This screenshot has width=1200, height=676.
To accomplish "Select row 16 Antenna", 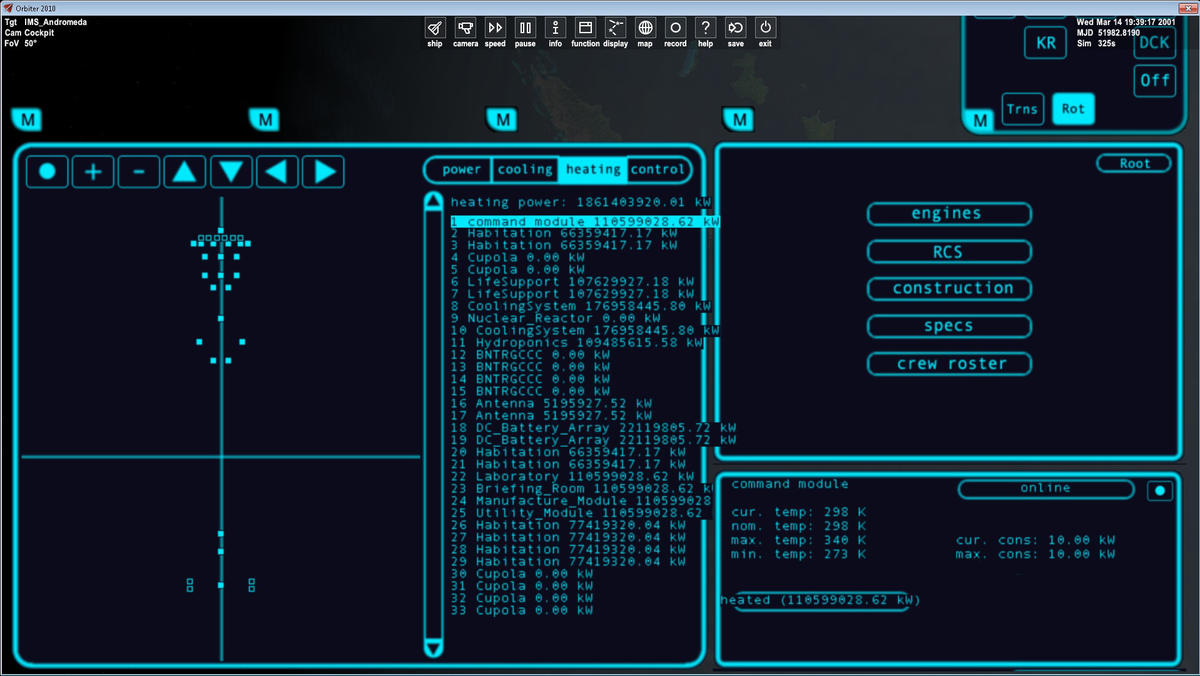I will [x=552, y=404].
